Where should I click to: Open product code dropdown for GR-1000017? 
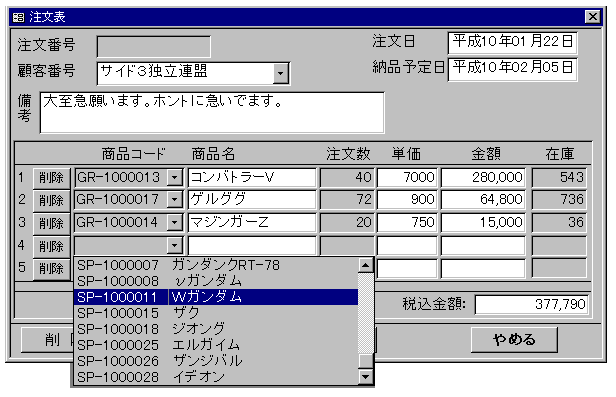point(174,200)
